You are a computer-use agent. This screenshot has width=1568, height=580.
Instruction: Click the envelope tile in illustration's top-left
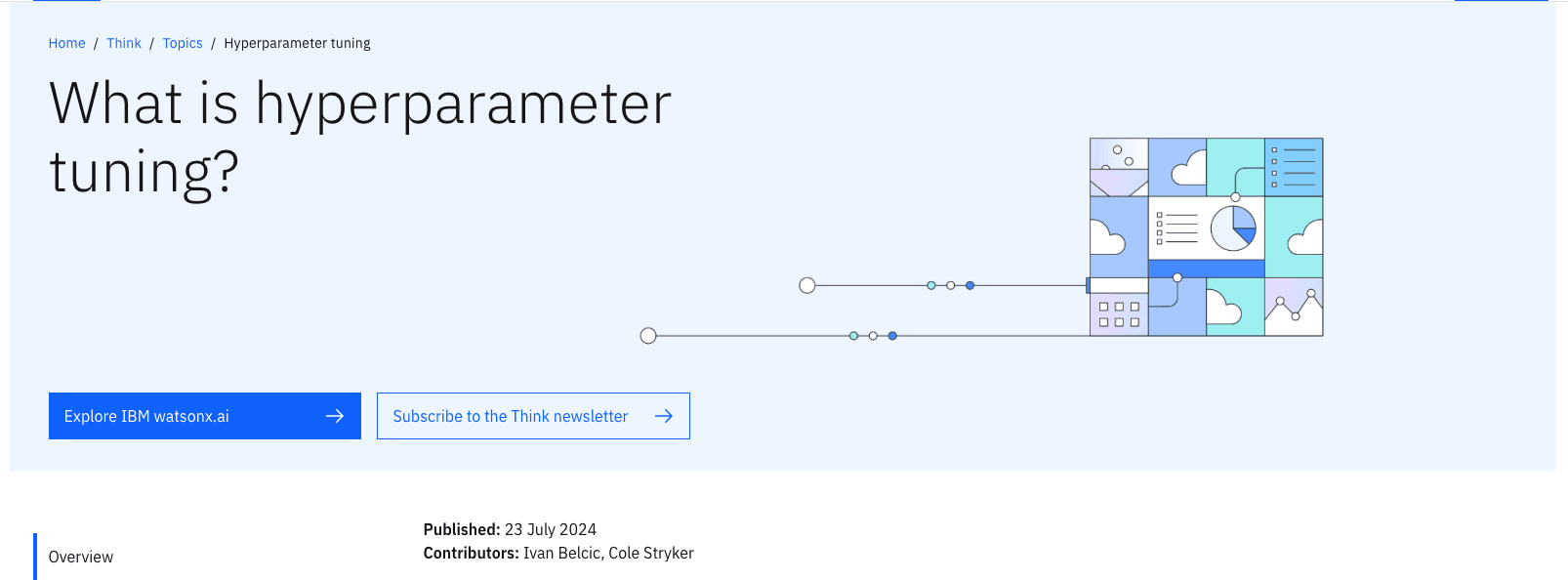click(x=1119, y=167)
